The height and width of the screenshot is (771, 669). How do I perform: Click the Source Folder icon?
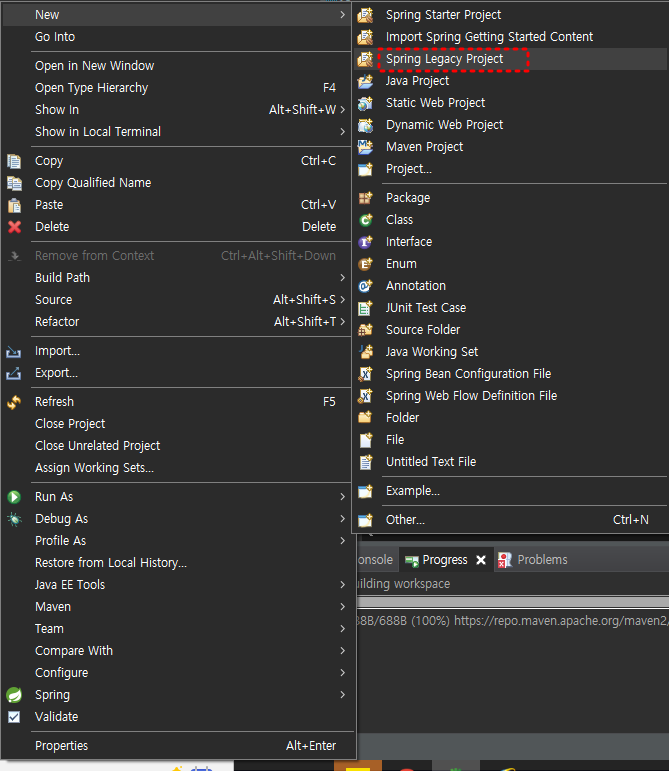[365, 330]
